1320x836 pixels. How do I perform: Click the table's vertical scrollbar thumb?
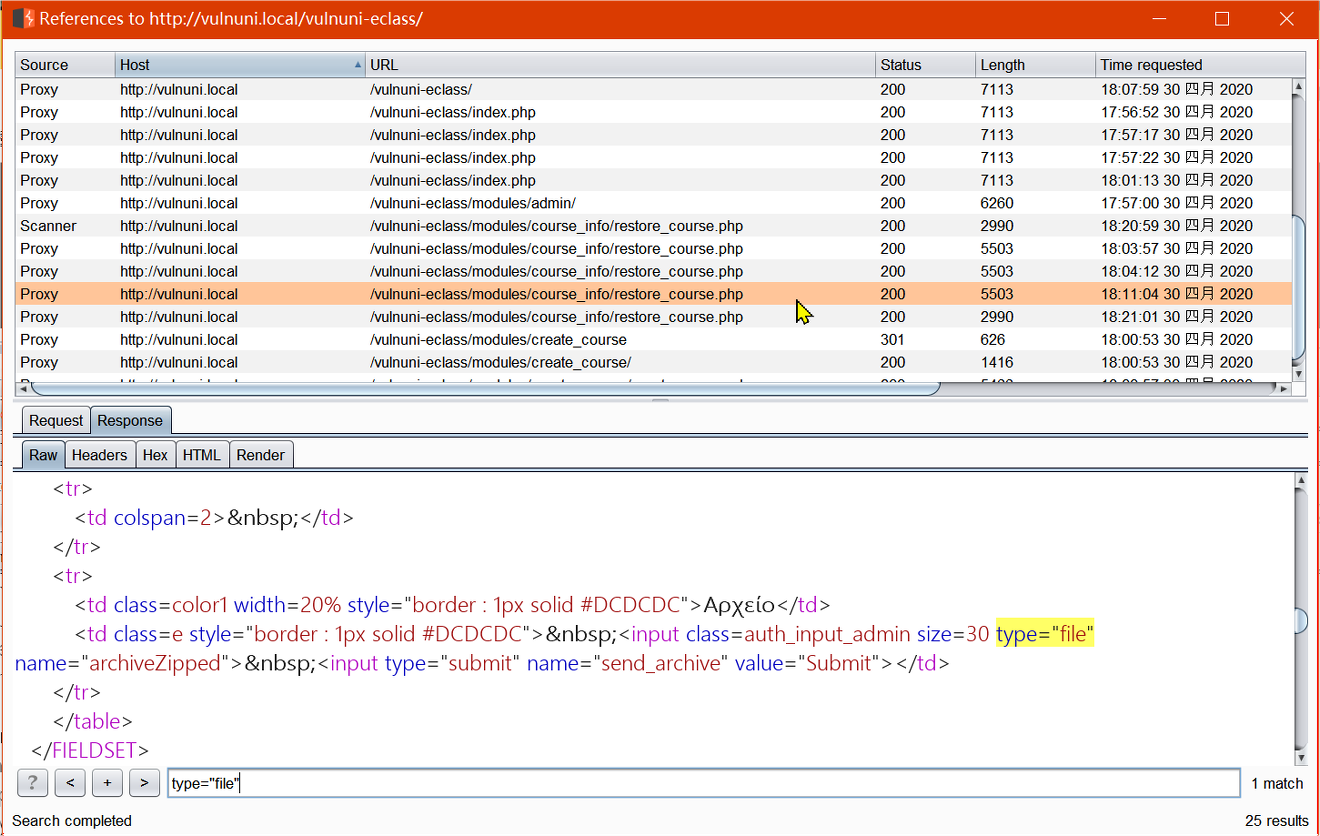pos(1299,285)
